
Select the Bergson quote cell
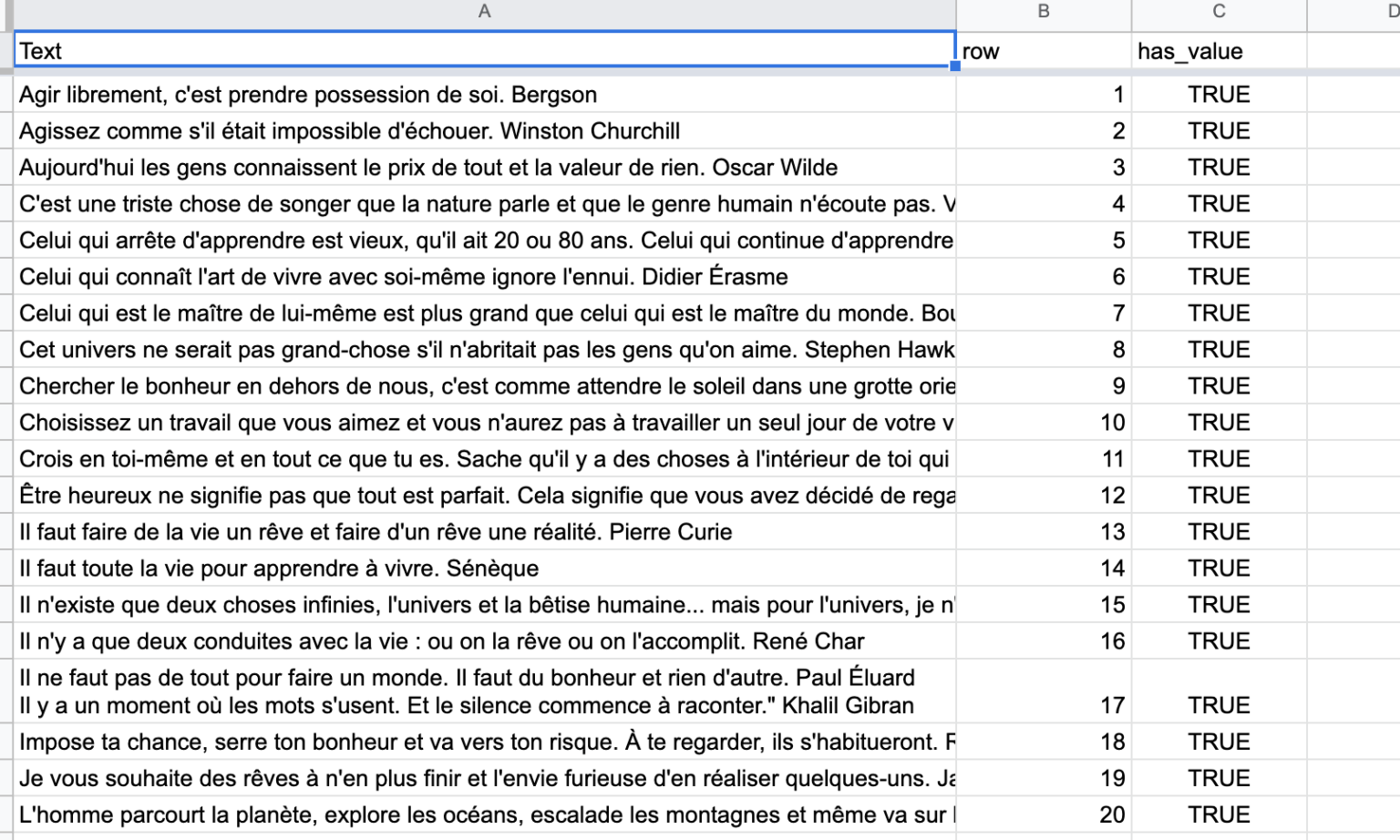[484, 95]
